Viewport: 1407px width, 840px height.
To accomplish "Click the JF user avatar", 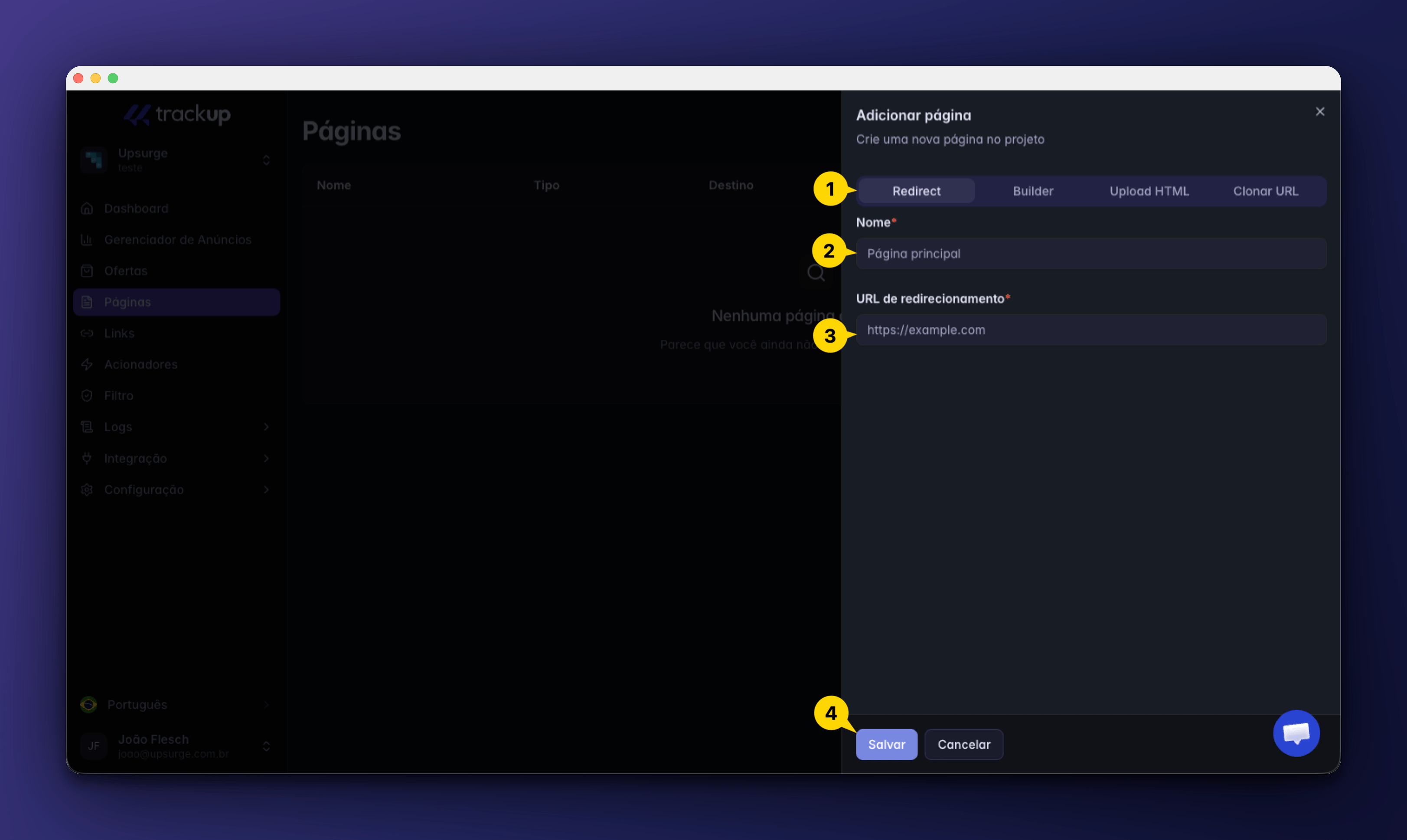I will coord(93,746).
